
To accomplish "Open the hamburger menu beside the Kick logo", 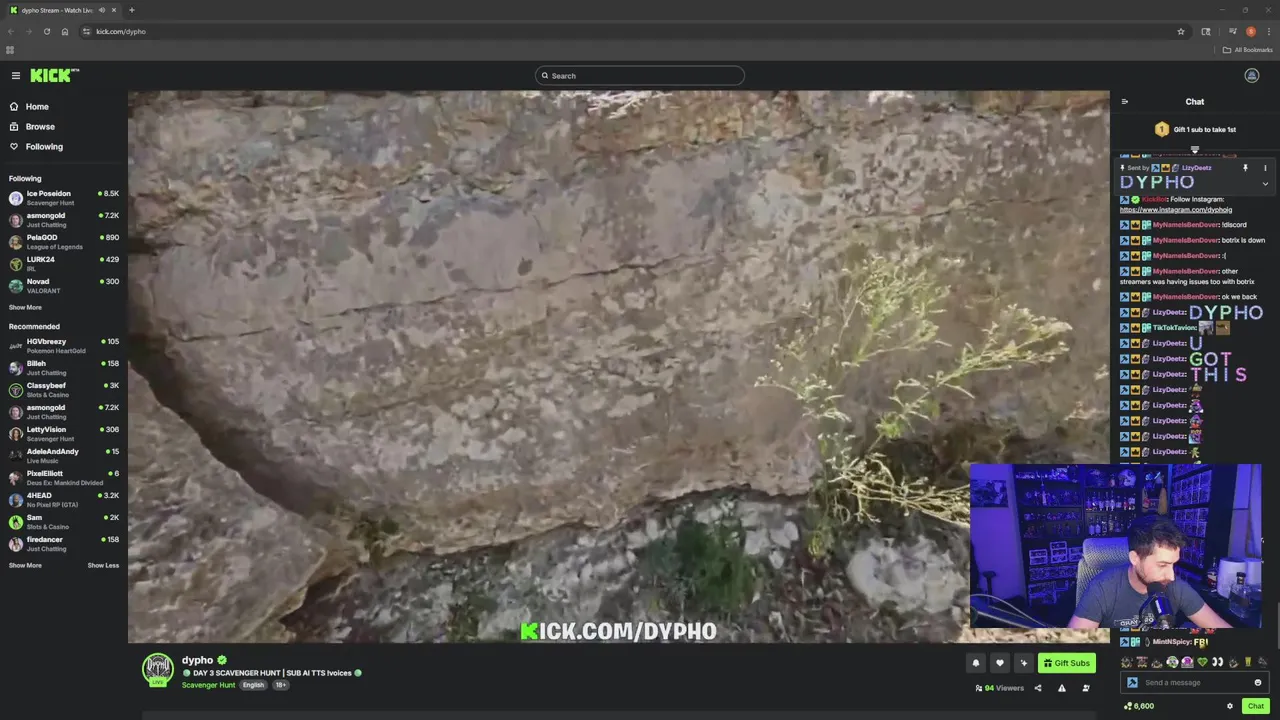I will [15, 75].
